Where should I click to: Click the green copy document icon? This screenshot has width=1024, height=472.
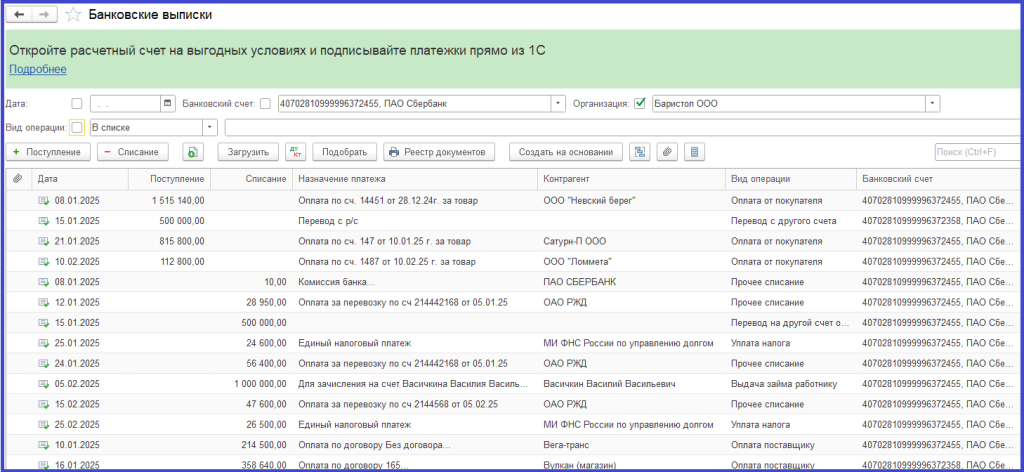193,152
